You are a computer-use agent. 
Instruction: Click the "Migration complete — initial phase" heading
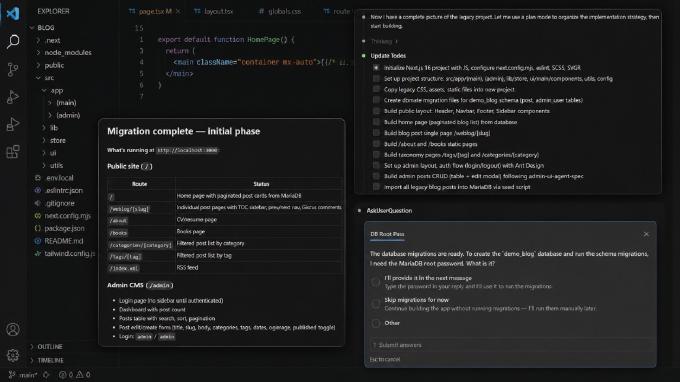(x=183, y=131)
